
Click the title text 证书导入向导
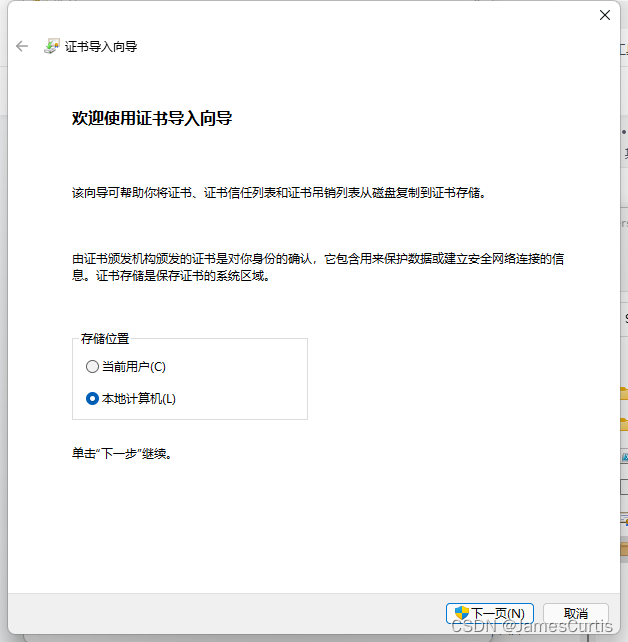[x=101, y=47]
